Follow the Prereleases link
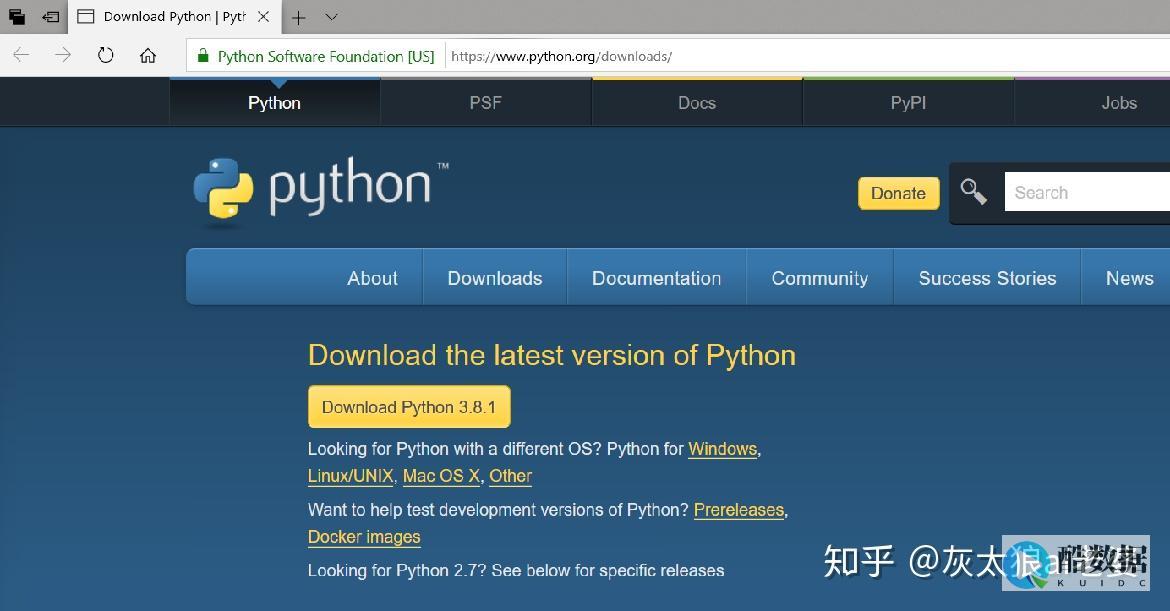Screen dimensions: 1170x611 [739, 510]
